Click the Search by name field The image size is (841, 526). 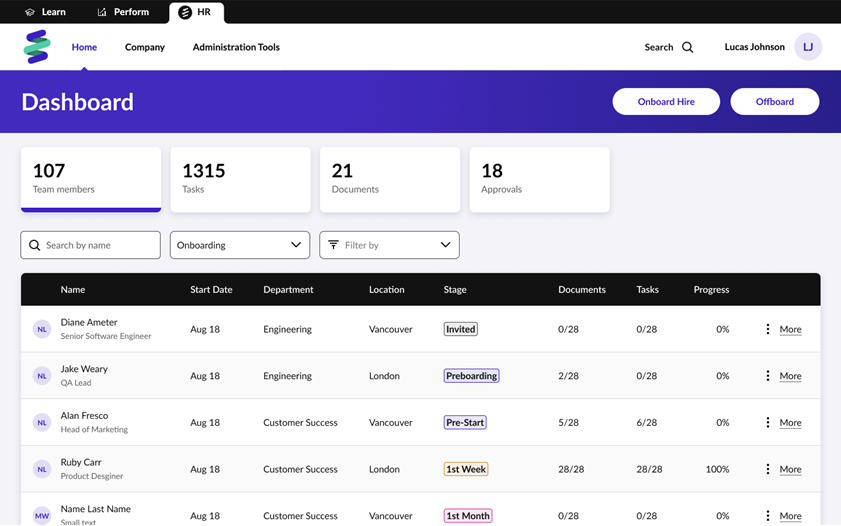pos(90,245)
